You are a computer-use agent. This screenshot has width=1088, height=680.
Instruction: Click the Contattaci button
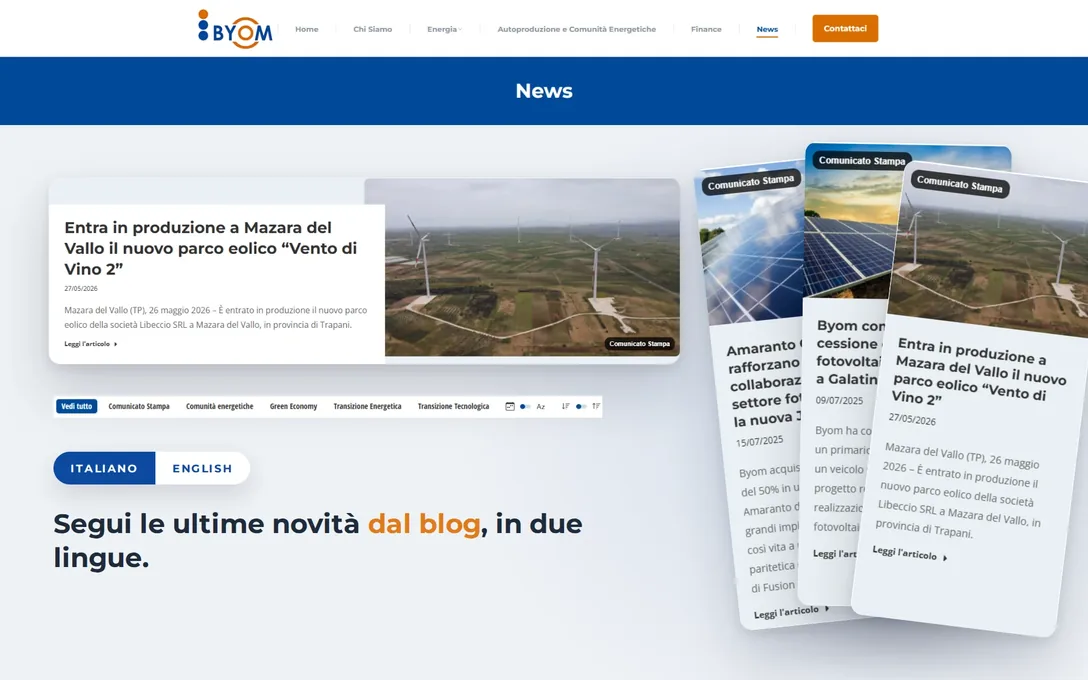click(845, 28)
